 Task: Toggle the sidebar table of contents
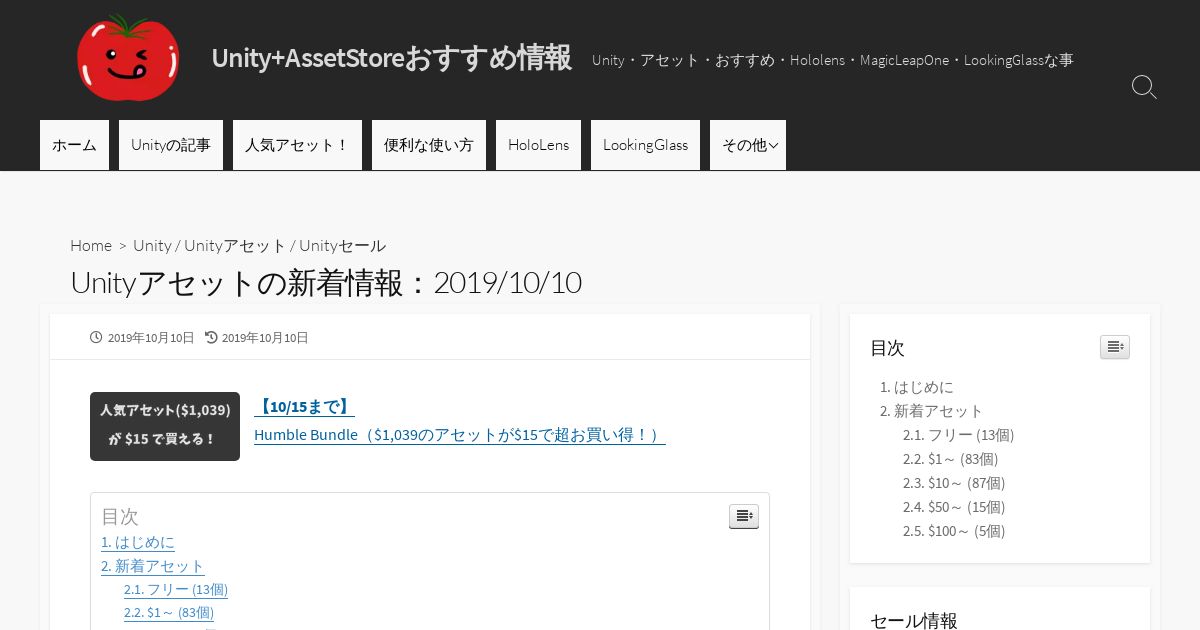click(x=1114, y=347)
